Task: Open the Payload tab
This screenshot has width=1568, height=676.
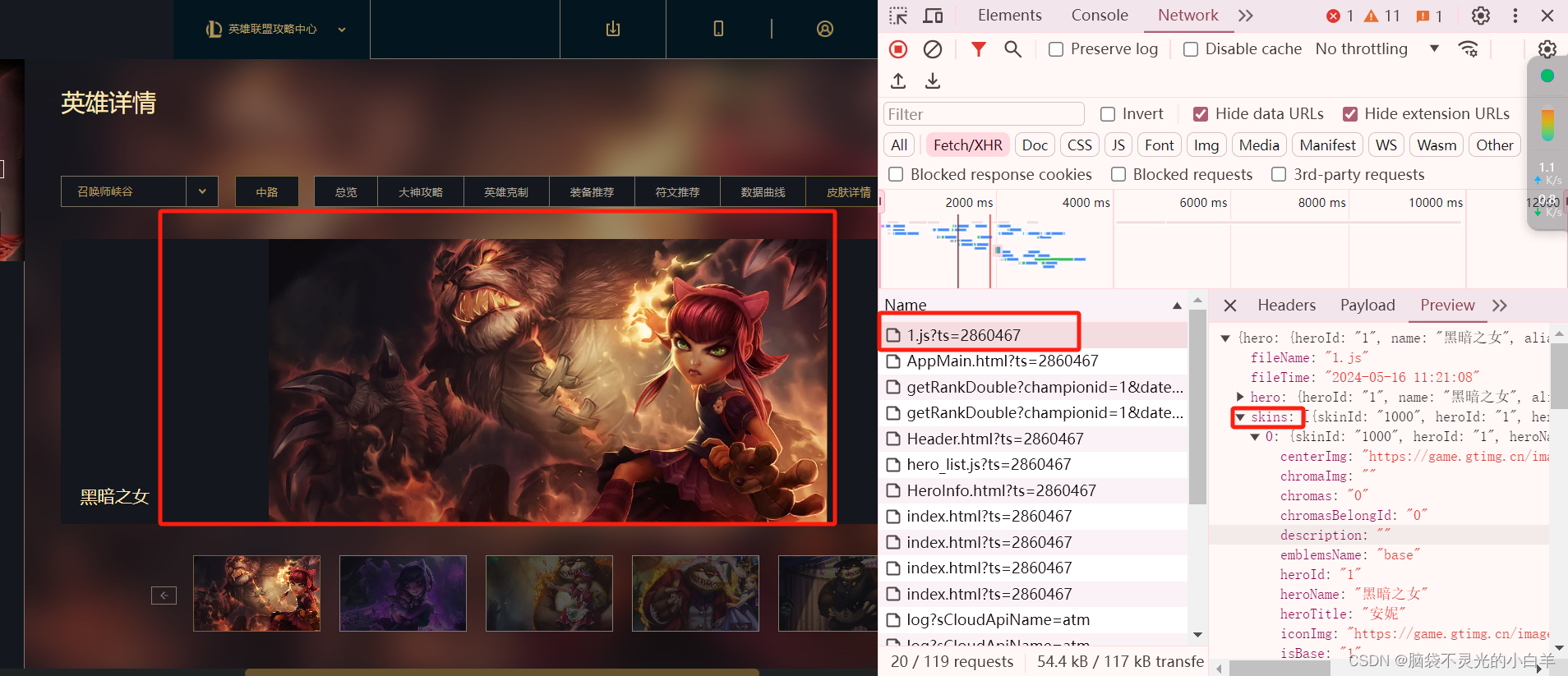Action: click(x=1367, y=306)
